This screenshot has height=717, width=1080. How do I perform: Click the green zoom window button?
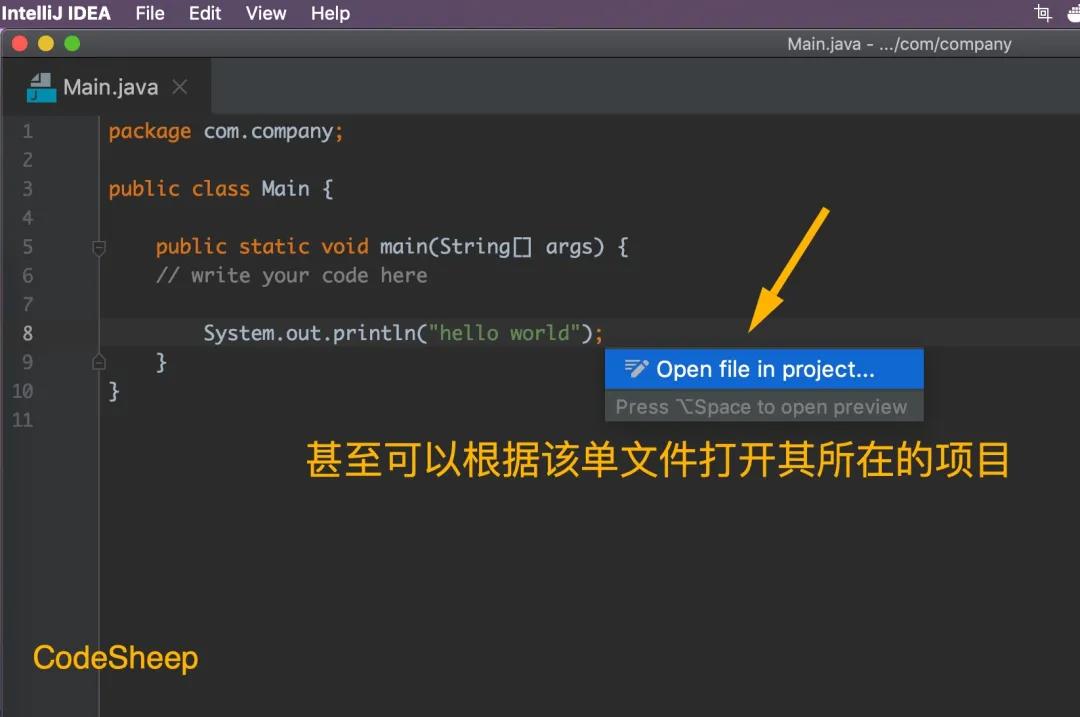(x=72, y=44)
